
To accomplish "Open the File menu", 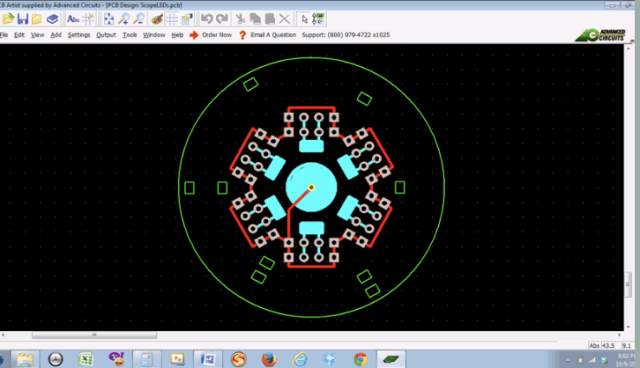I will coord(4,35).
